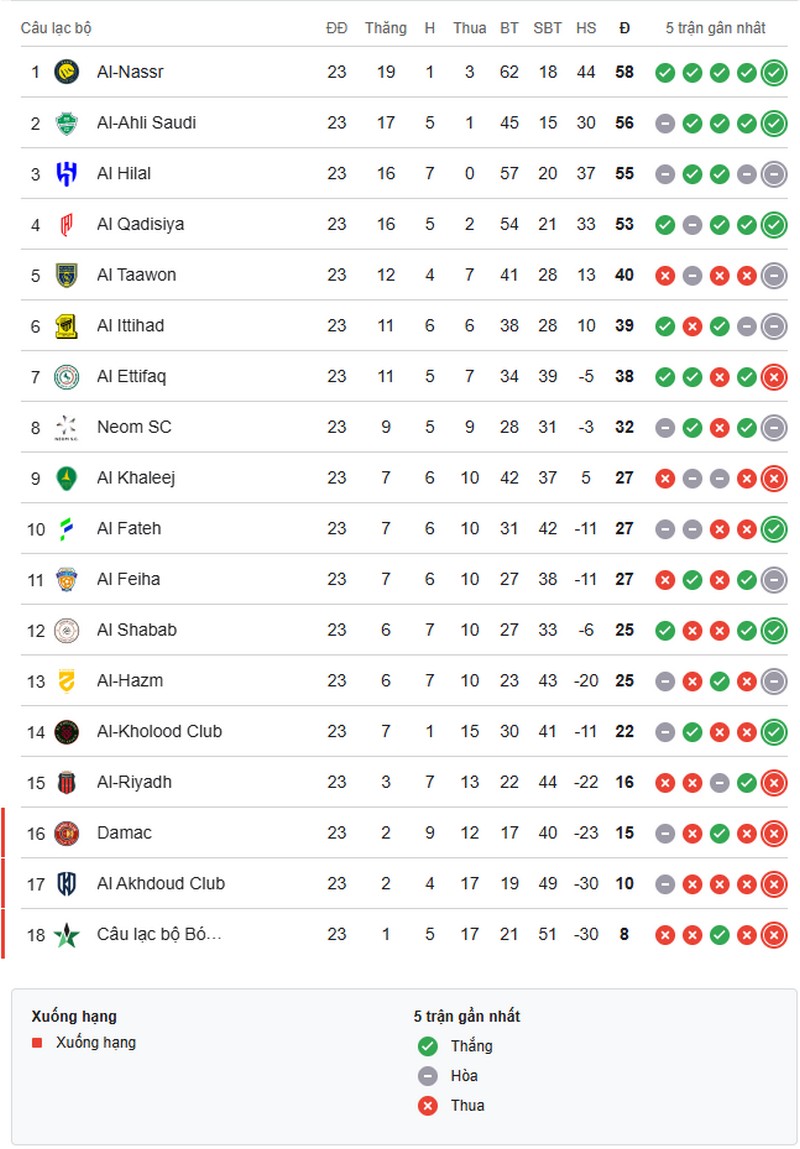This screenshot has height=1149, width=800.
Task: Click Al Ettifaq's latest loss indicator
Action: pos(773,377)
